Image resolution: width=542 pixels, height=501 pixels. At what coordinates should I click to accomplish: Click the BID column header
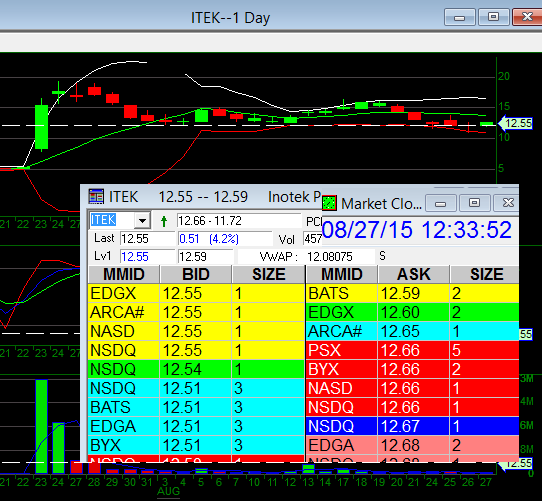pyautogui.click(x=196, y=275)
